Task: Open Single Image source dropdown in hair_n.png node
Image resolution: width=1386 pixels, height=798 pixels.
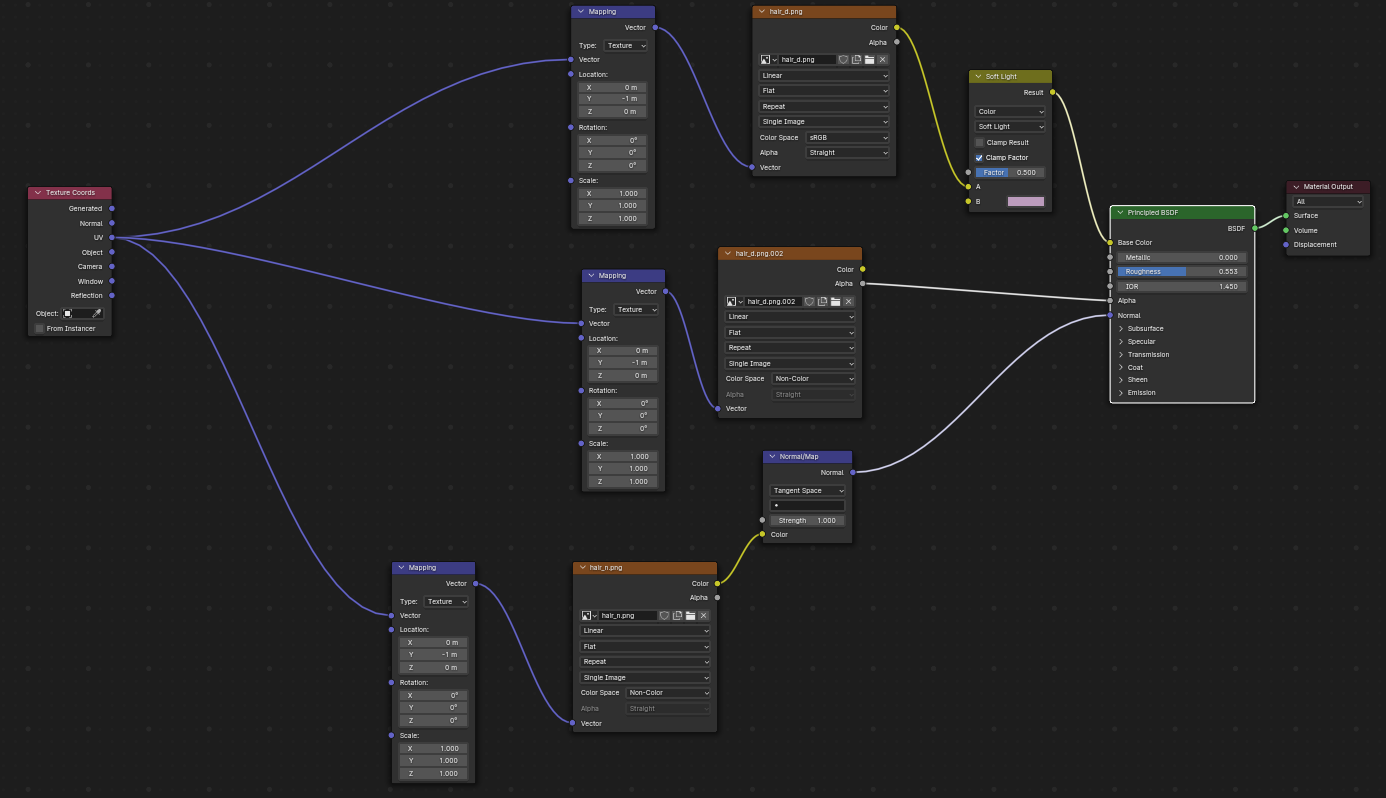Action: [x=646, y=677]
